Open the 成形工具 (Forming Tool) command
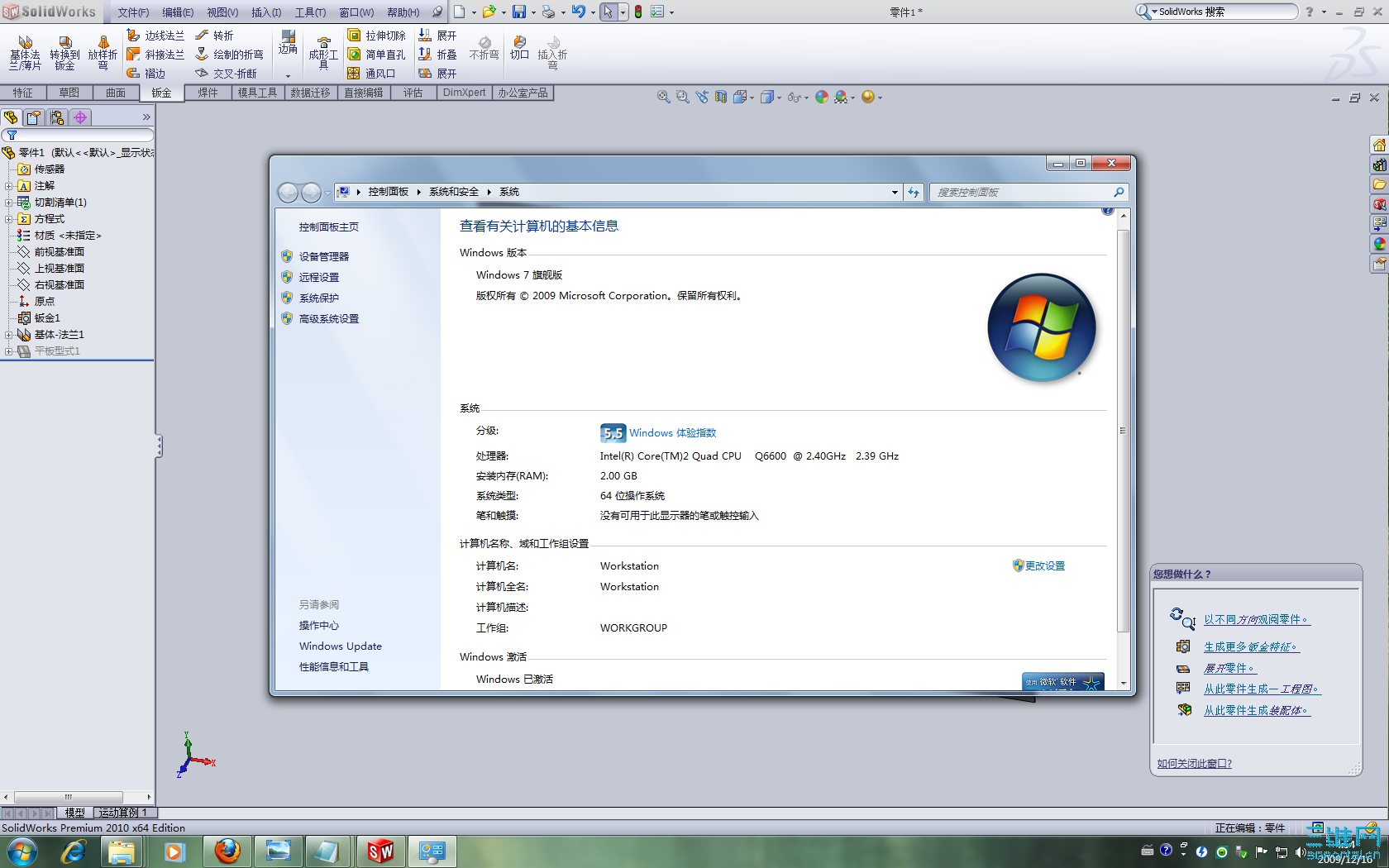Screen dimensions: 1389x868 click(323, 54)
